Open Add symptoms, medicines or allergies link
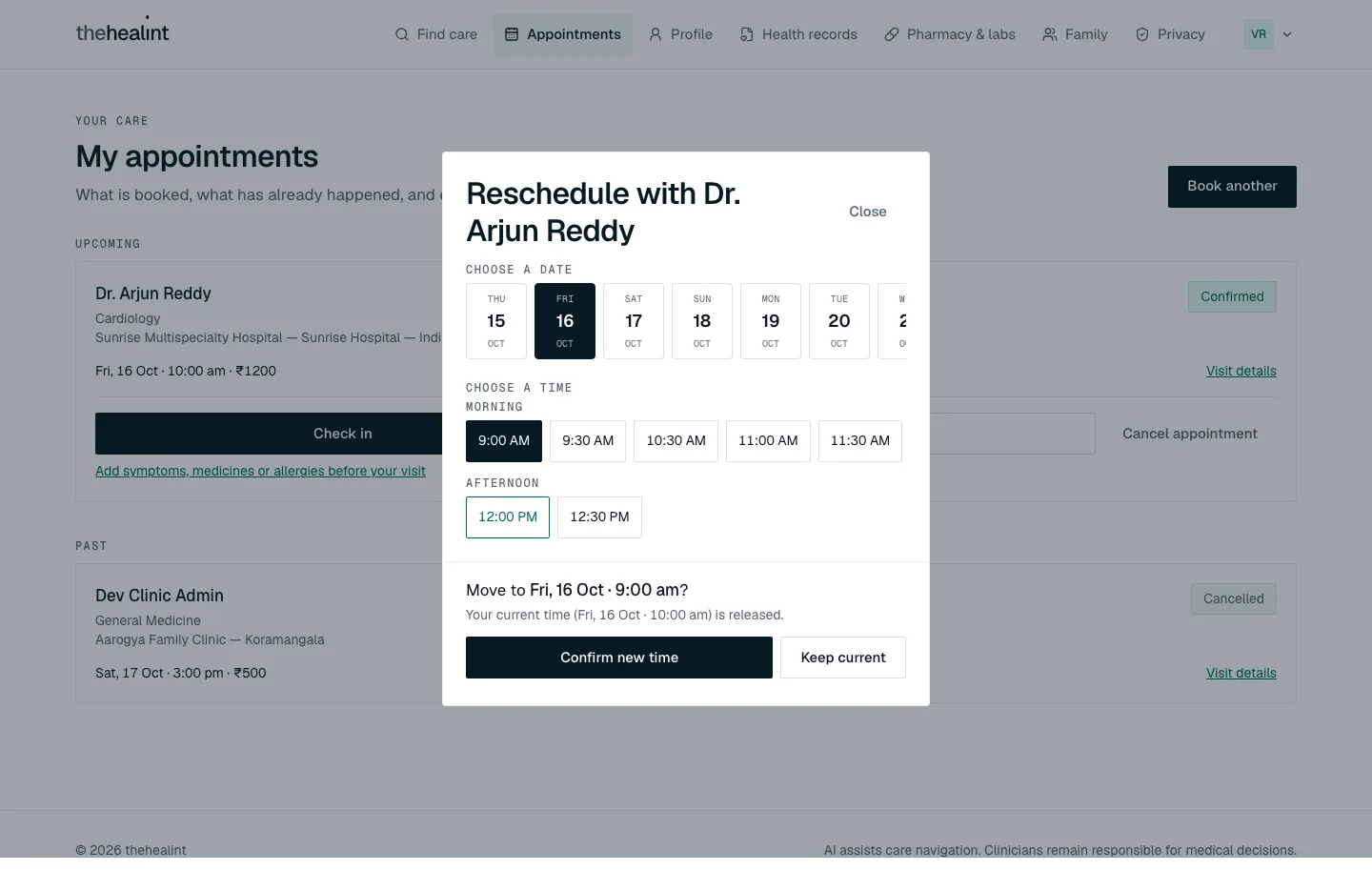 260,471
